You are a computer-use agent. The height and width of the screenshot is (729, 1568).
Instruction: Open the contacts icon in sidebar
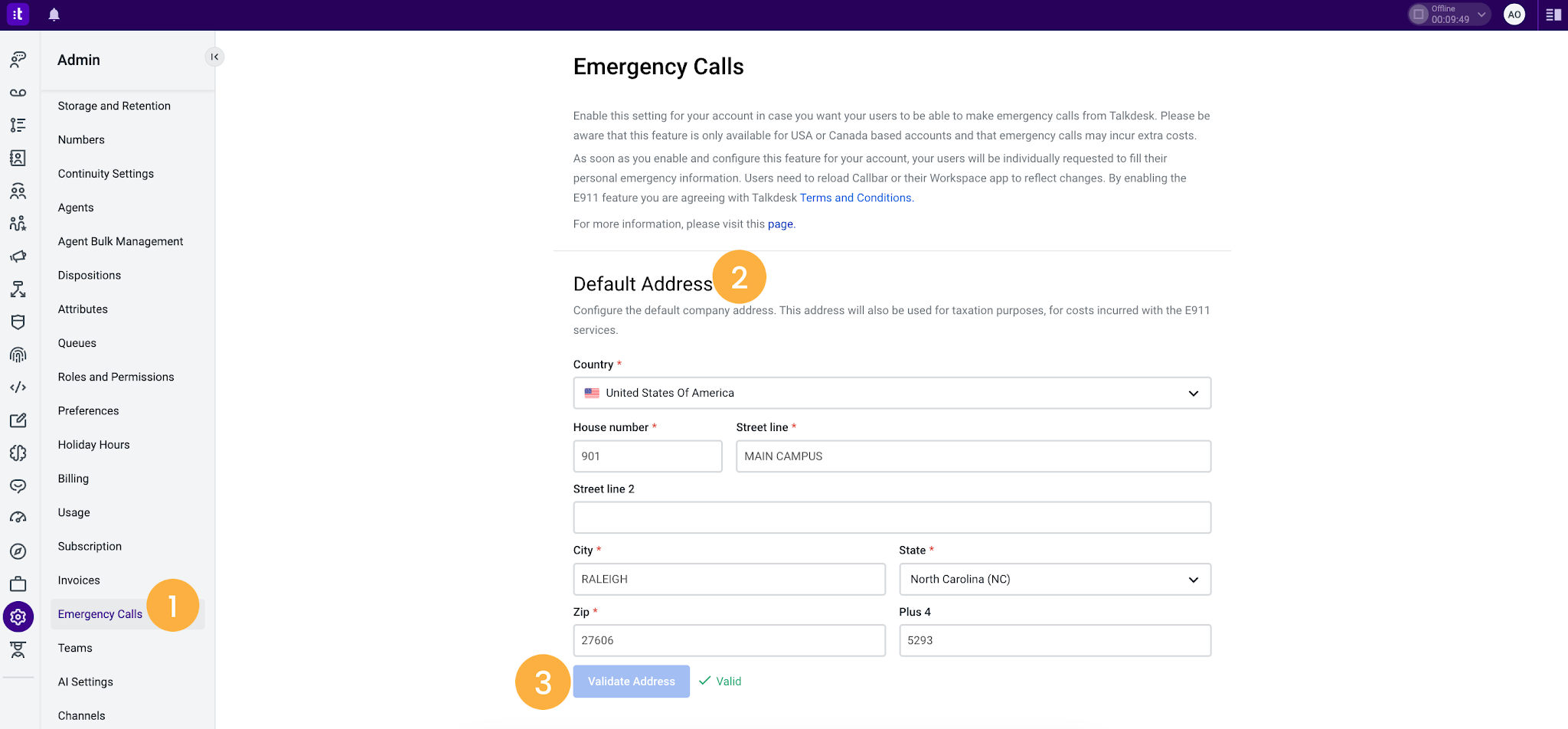[18, 158]
